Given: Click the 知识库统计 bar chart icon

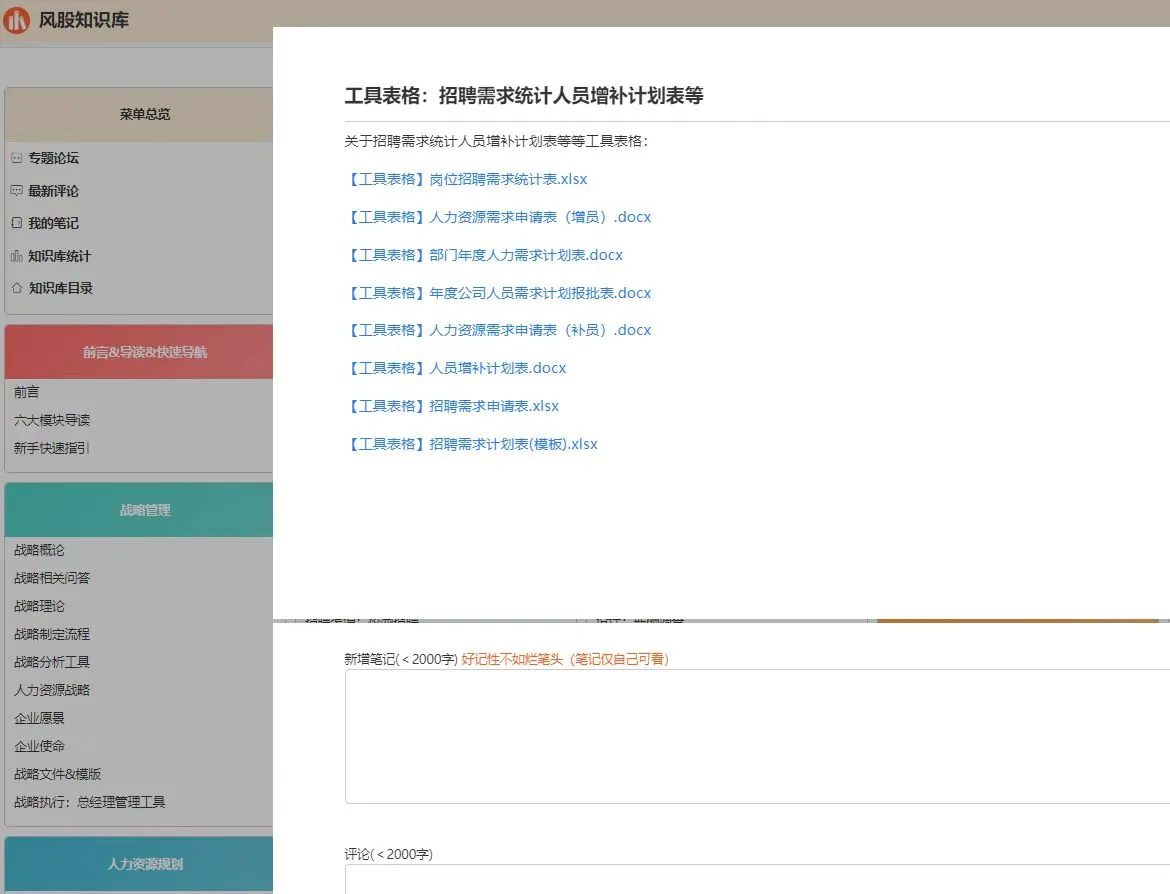Looking at the screenshot, I should click(16, 256).
